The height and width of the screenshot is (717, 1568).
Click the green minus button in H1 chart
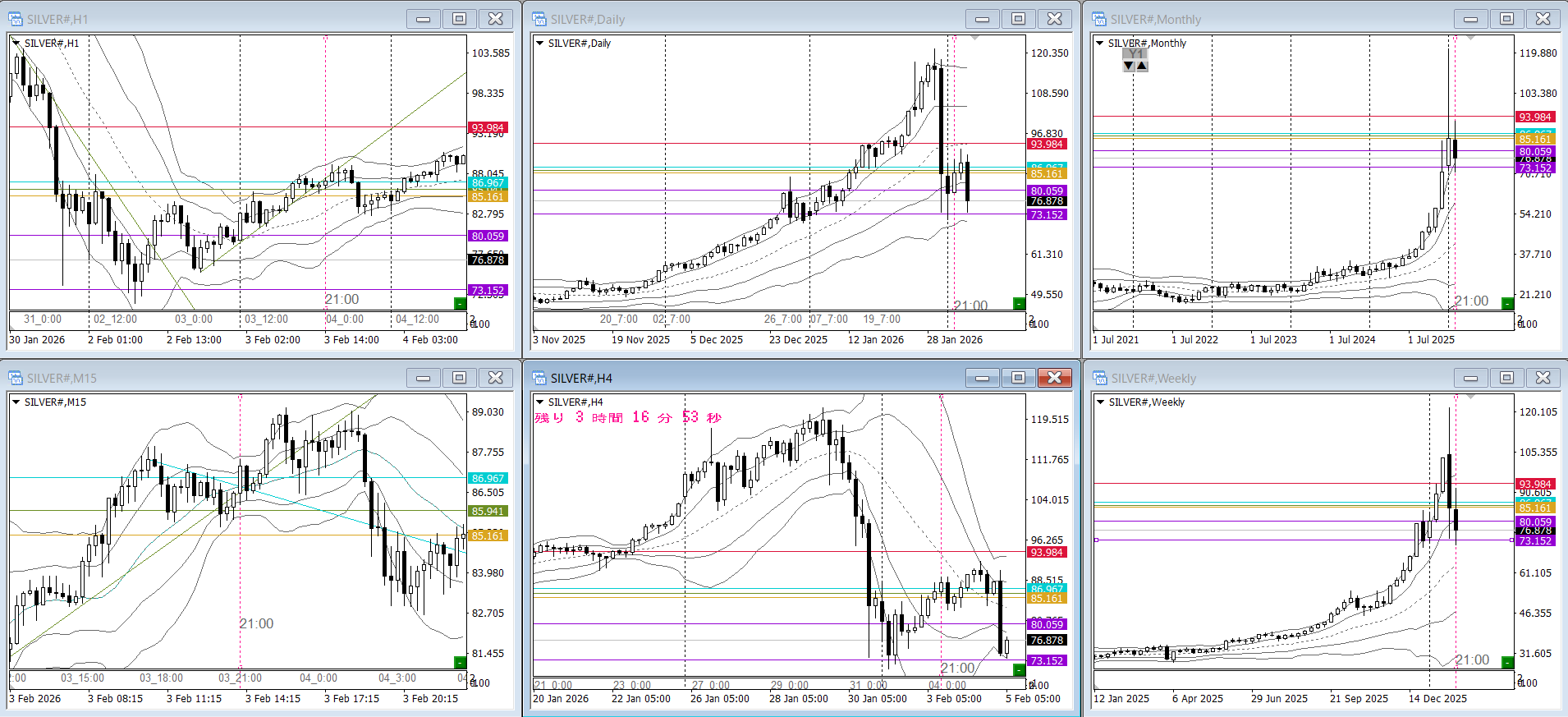(x=460, y=304)
